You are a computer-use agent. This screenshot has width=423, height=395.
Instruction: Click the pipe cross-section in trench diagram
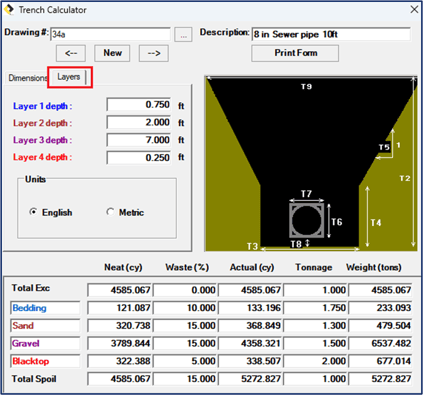tap(307, 220)
